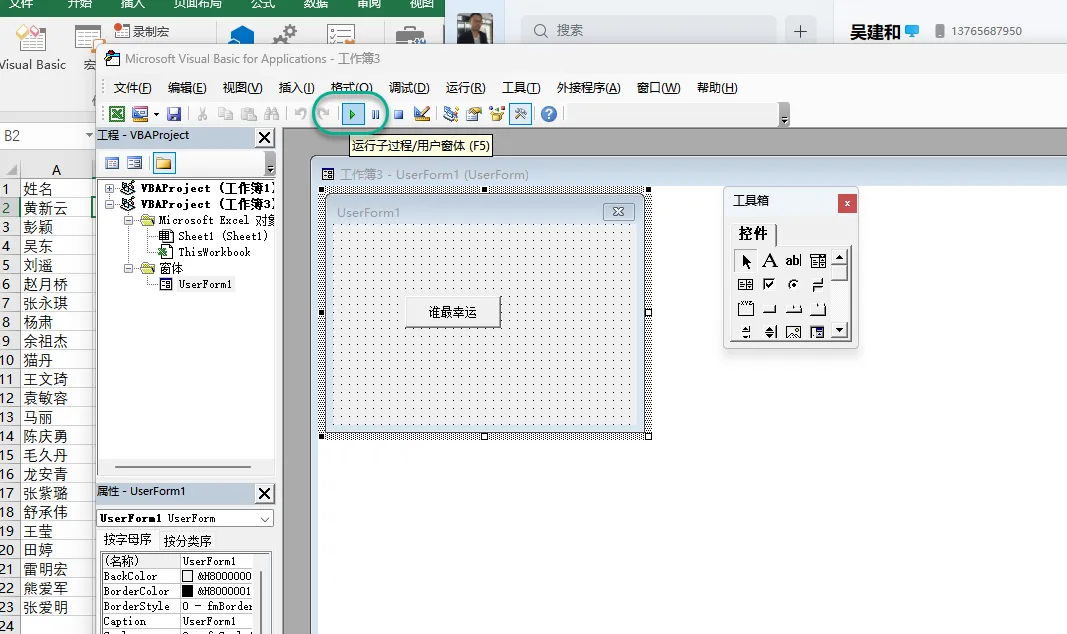Click the Copy icon in the VBA toolbar
Screen dimensions: 1067x634
tap(225, 114)
